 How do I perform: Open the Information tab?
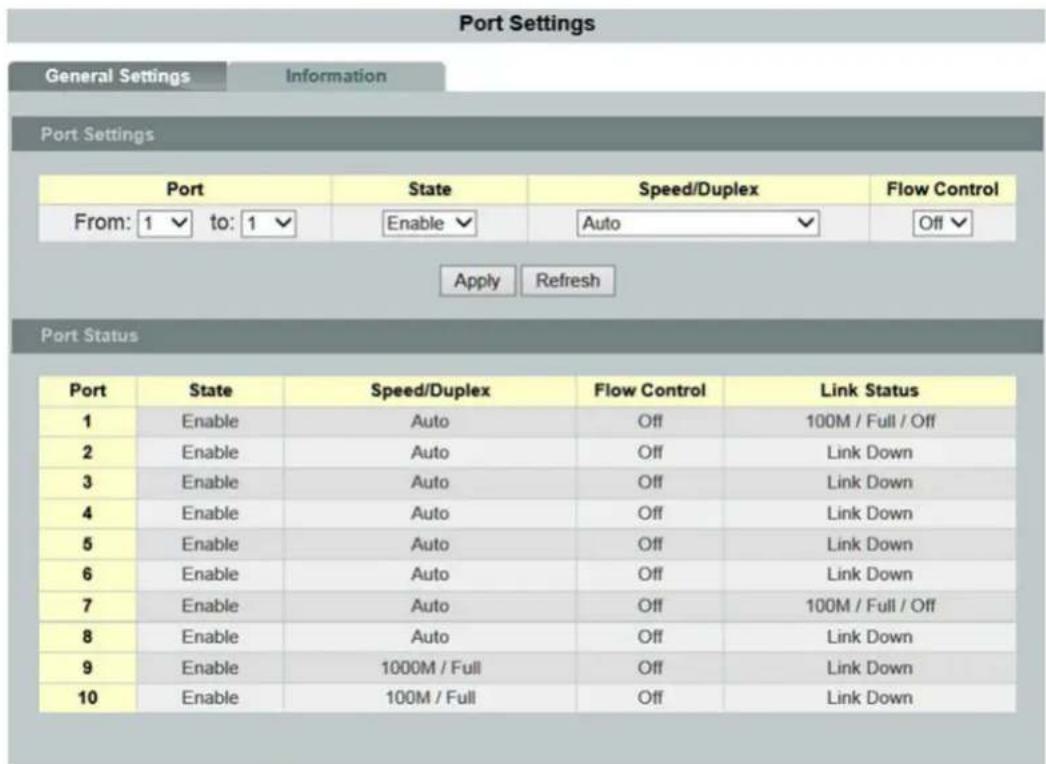tap(336, 76)
